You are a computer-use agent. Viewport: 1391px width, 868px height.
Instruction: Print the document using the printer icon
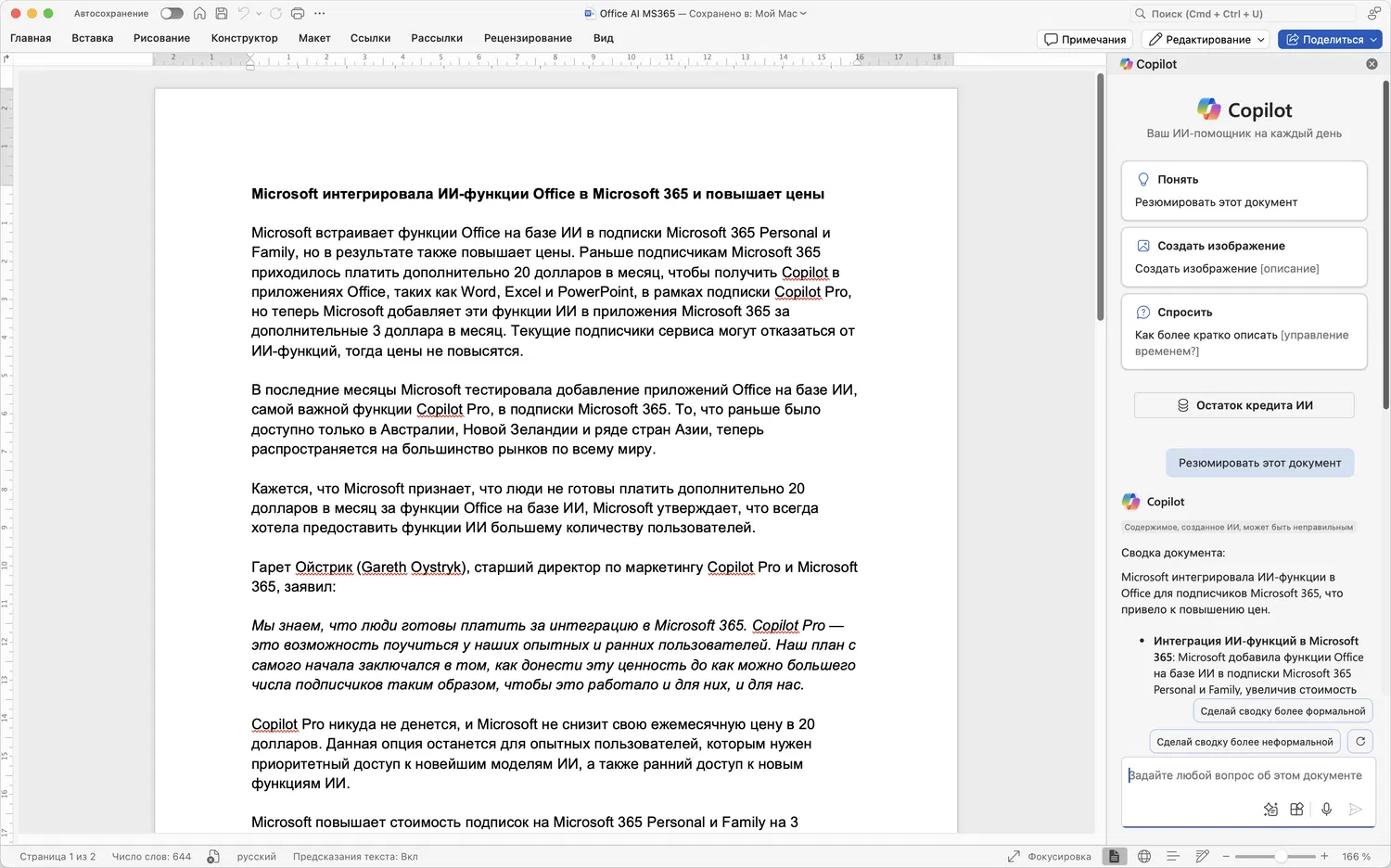[298, 14]
